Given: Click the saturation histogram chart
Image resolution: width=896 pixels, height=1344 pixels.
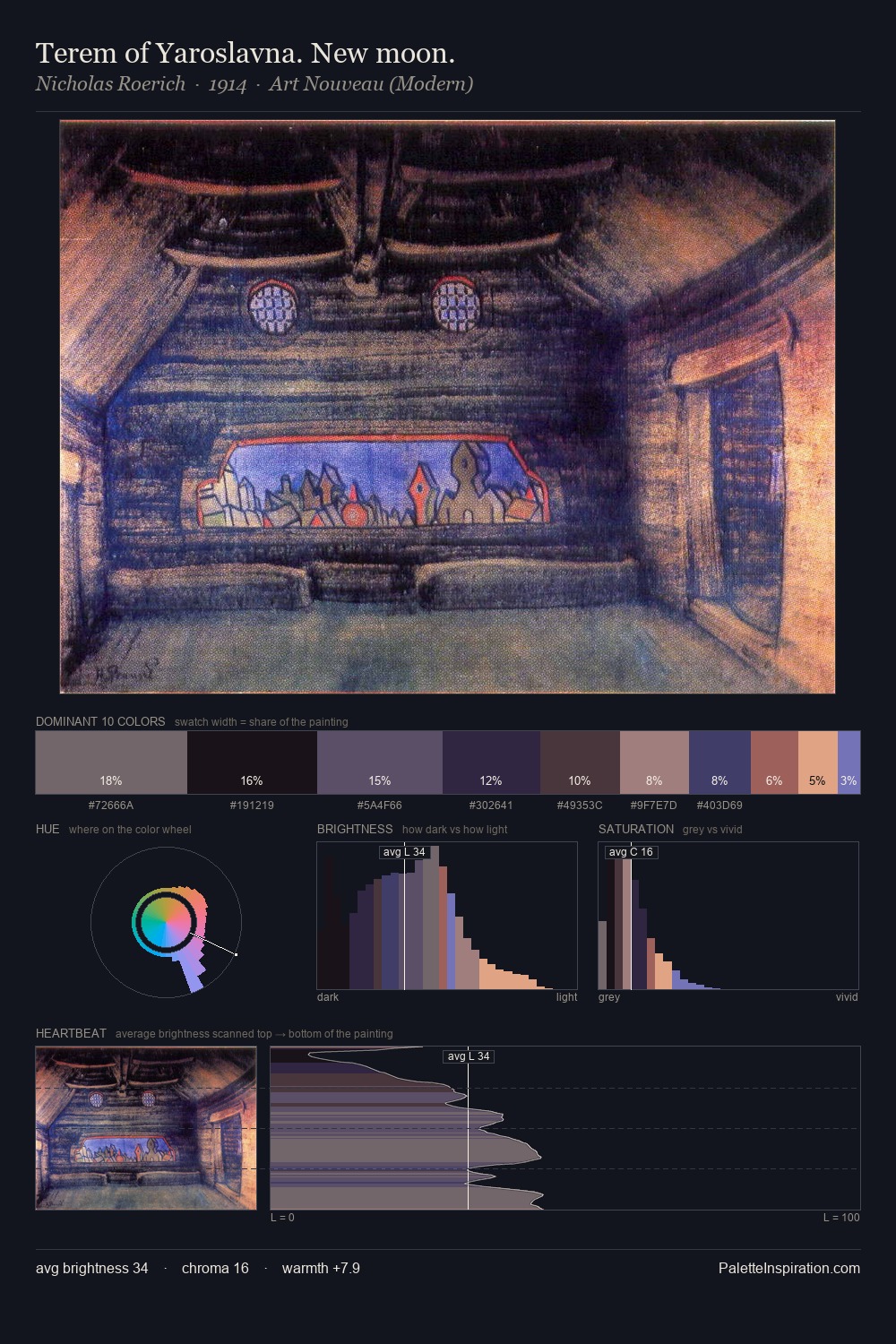Looking at the screenshot, I should pos(728,916).
